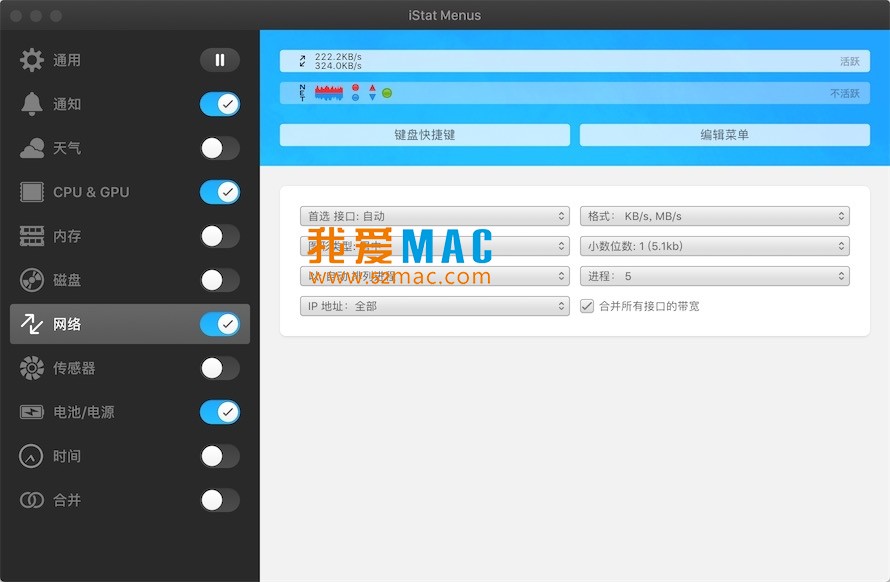This screenshot has width=890, height=582.
Task: Open the third left-column dropdown under the watermark
Action: (x=435, y=276)
